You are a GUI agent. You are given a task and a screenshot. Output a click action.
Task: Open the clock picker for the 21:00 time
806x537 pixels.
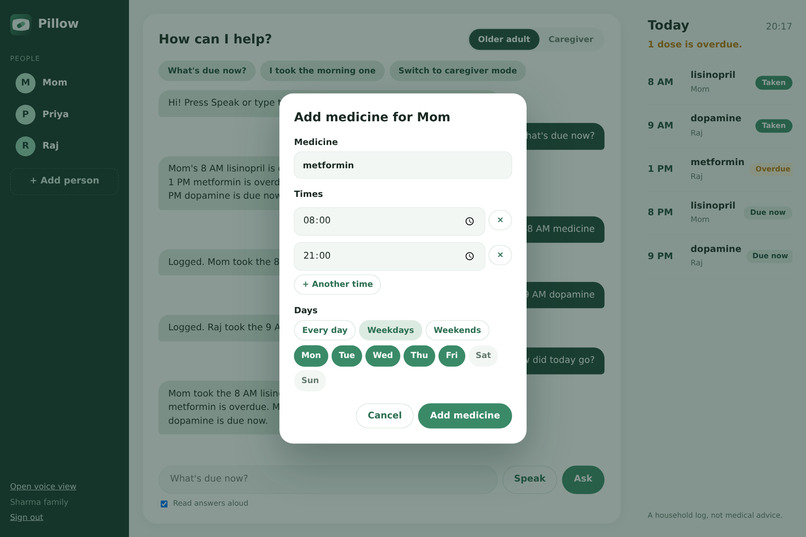point(469,256)
